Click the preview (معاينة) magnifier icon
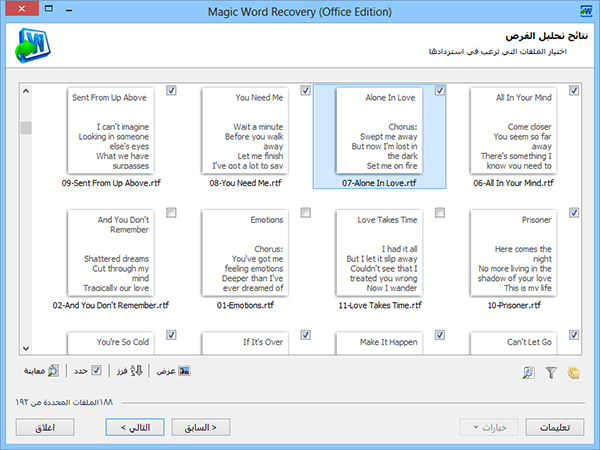 coord(53,370)
